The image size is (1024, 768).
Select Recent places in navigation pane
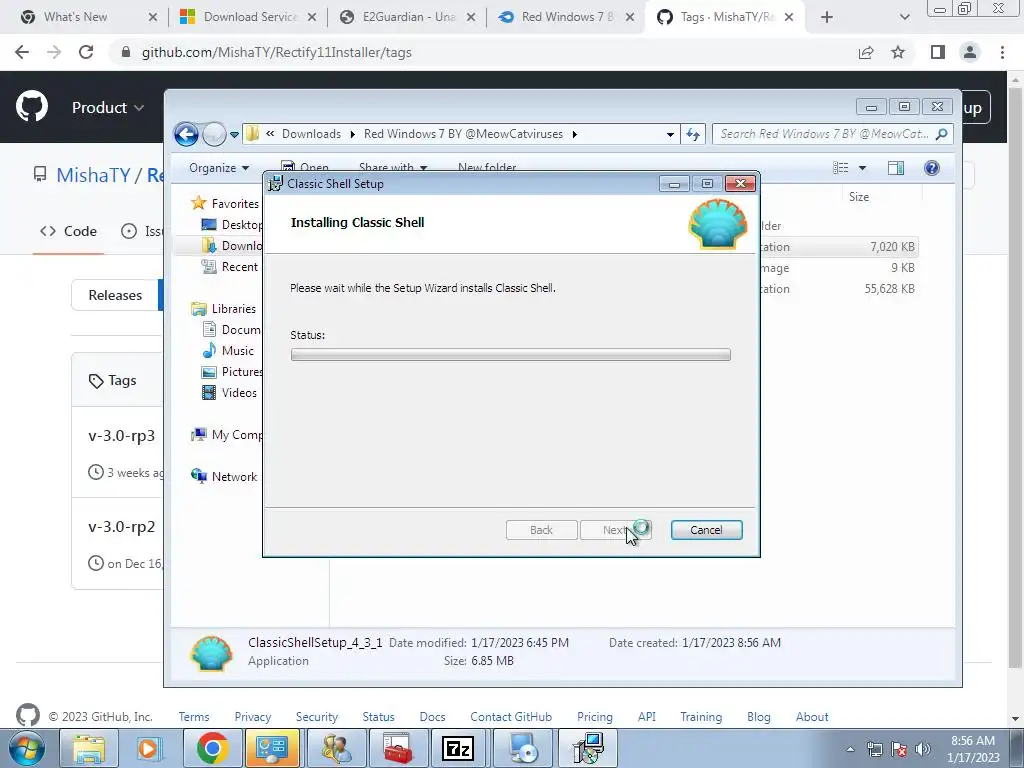(229, 266)
